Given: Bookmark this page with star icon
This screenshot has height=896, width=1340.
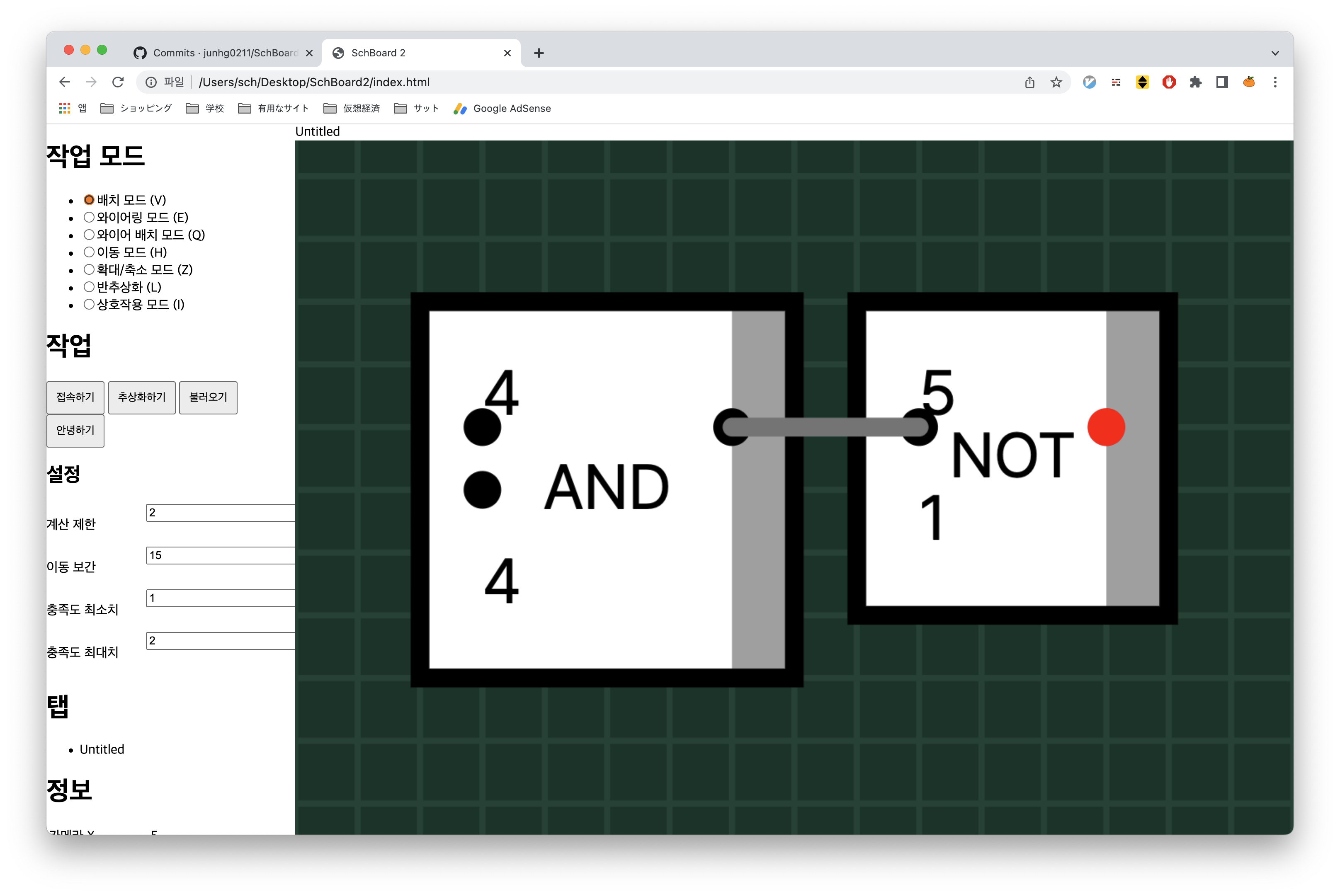Looking at the screenshot, I should click(x=1056, y=82).
